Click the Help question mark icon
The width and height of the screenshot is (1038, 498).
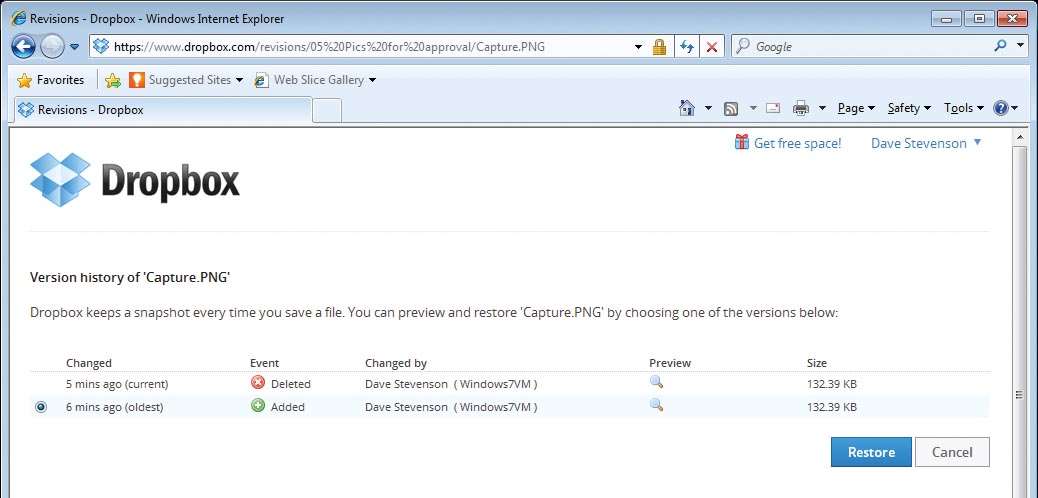(1001, 109)
